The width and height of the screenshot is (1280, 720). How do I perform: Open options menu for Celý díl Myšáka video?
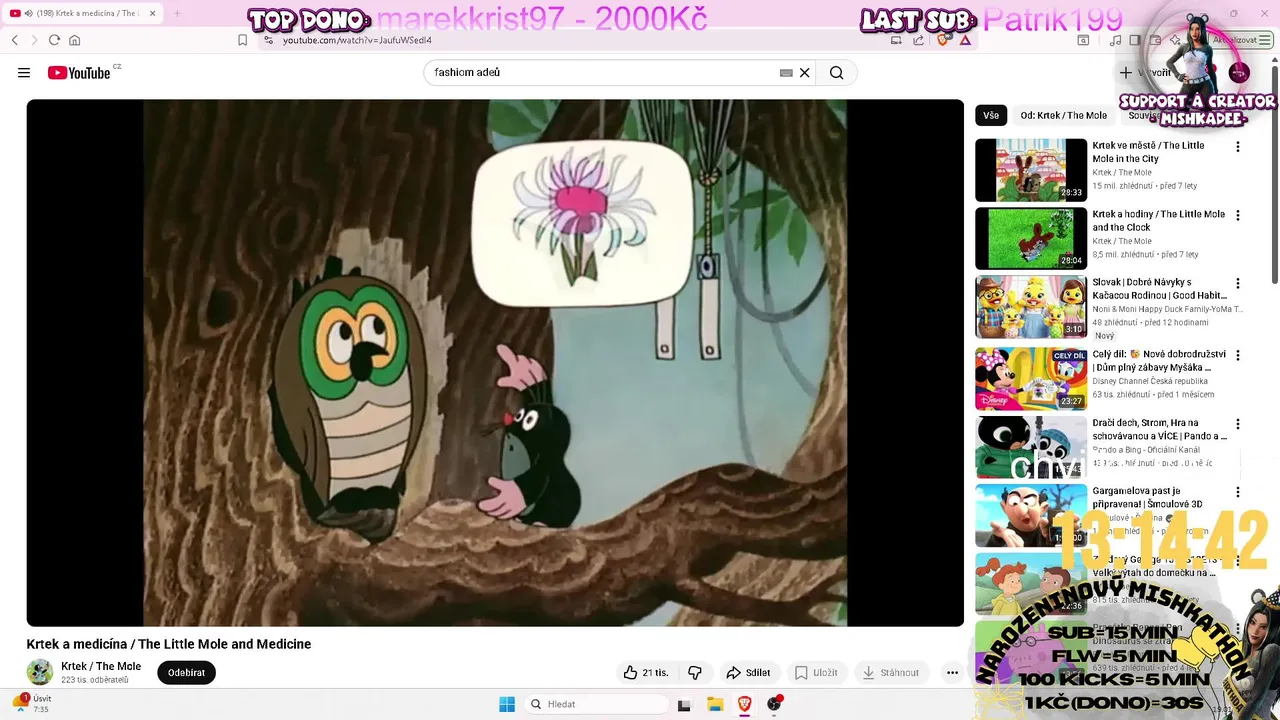pyautogui.click(x=1237, y=355)
